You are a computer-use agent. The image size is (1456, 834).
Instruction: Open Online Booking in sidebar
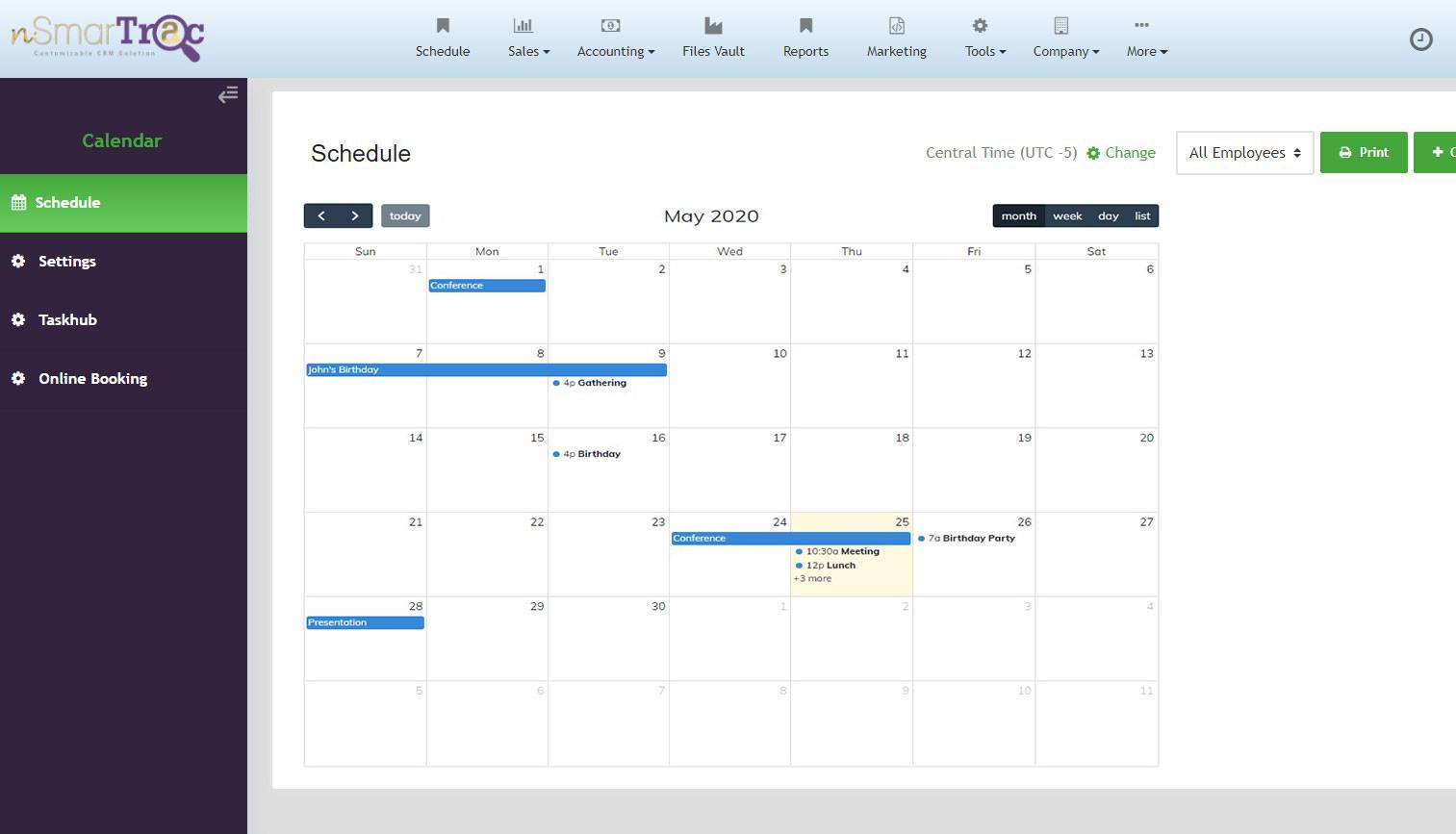pos(92,379)
